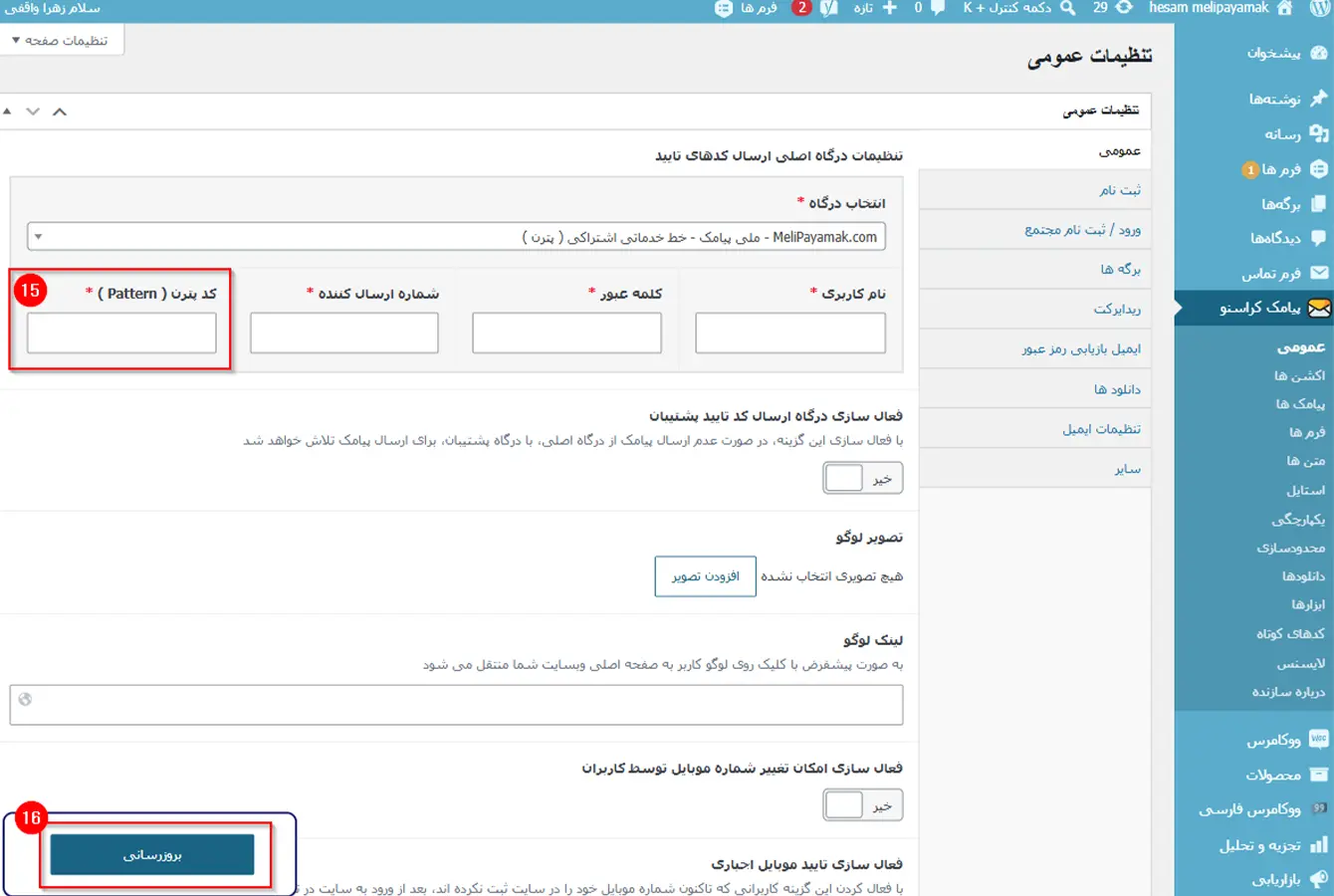Click the نام کاربری username field
This screenshot has height=896, width=1334.
tap(790, 333)
